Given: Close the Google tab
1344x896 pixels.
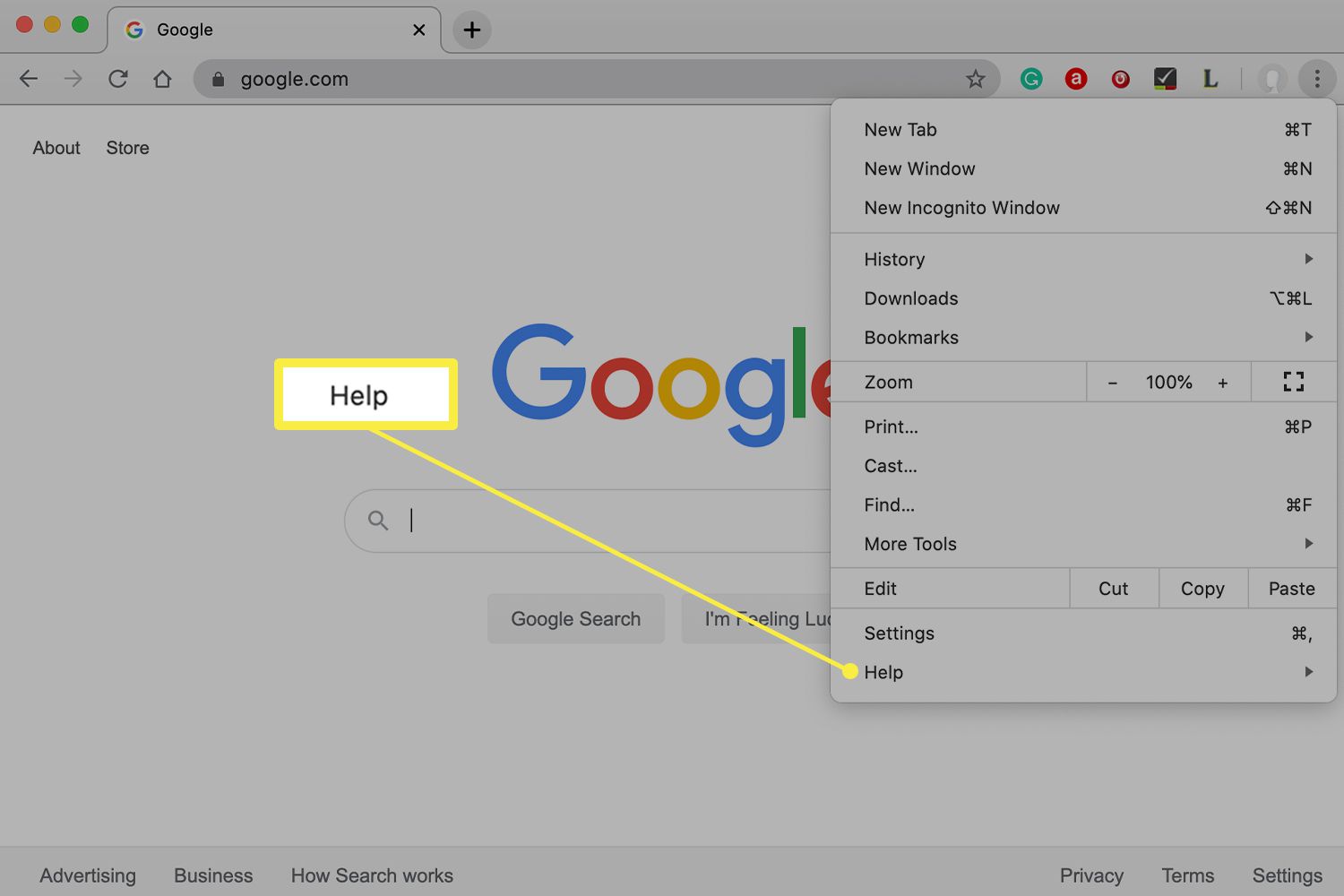Looking at the screenshot, I should point(418,30).
